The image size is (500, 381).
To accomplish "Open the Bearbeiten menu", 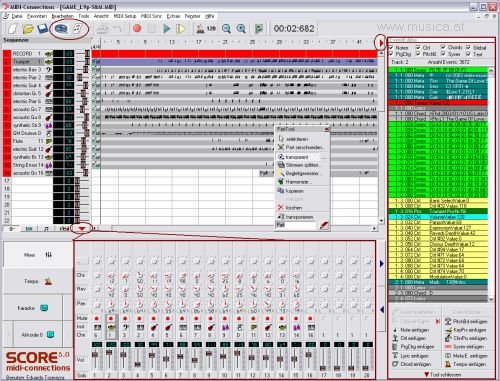I will (62, 16).
